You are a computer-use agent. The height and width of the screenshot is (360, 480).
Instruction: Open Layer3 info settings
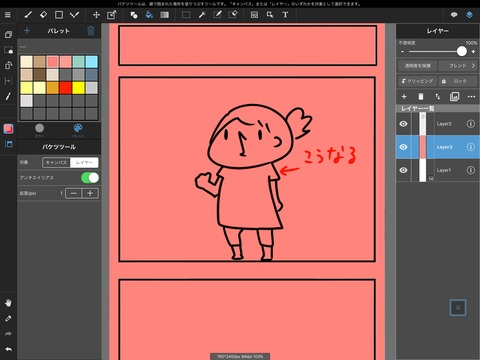(471, 147)
